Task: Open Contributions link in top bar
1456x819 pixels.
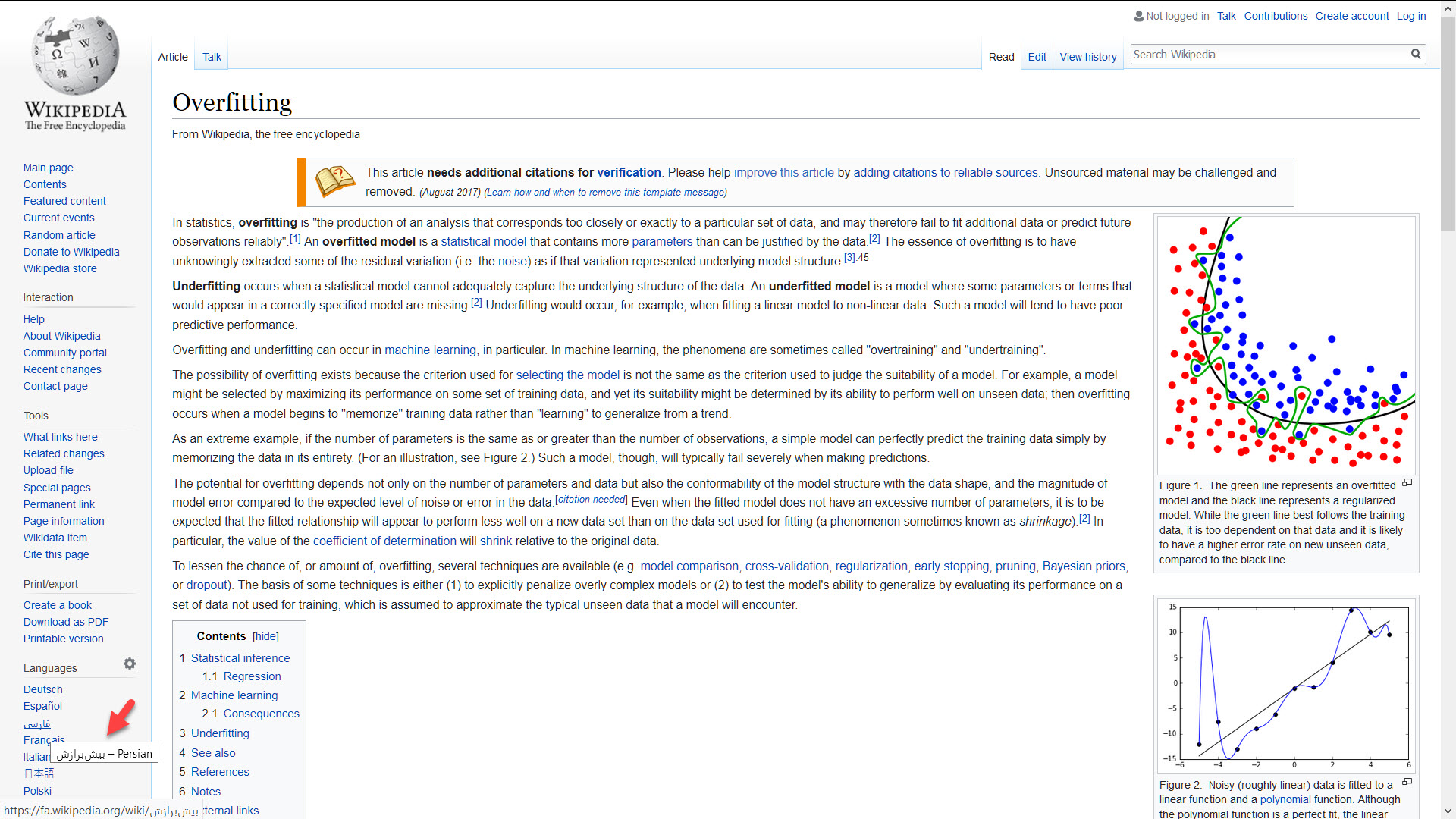Action: 1276,16
